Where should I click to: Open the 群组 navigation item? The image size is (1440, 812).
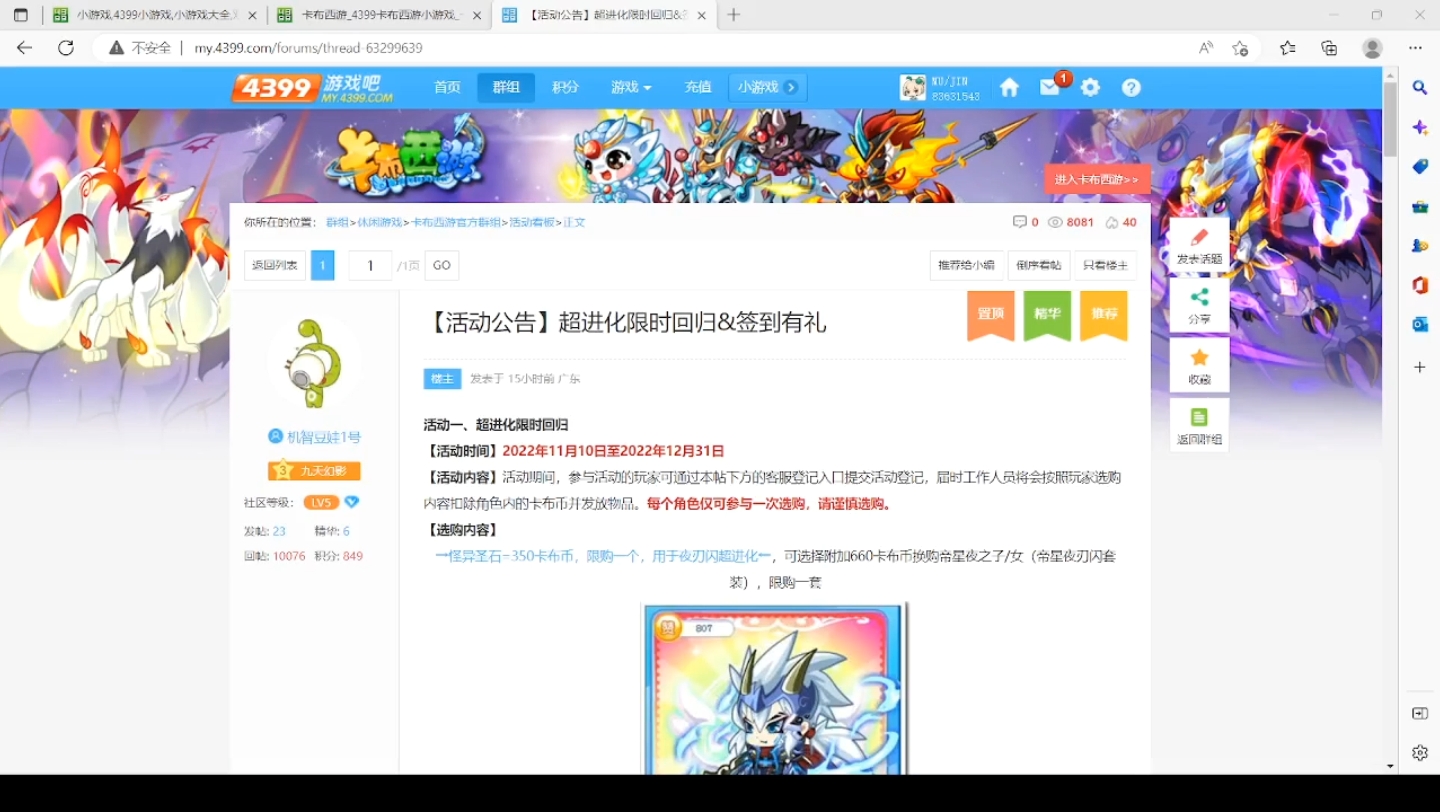(x=506, y=88)
